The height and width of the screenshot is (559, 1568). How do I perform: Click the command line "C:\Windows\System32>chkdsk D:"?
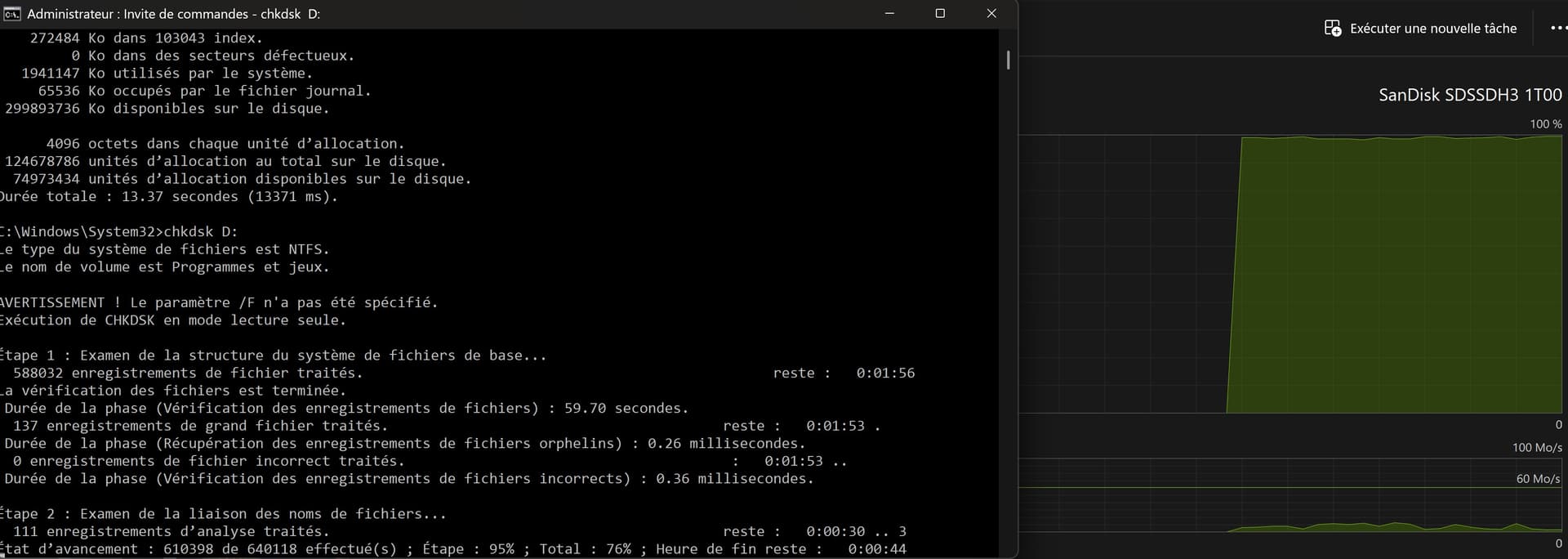pos(119,232)
